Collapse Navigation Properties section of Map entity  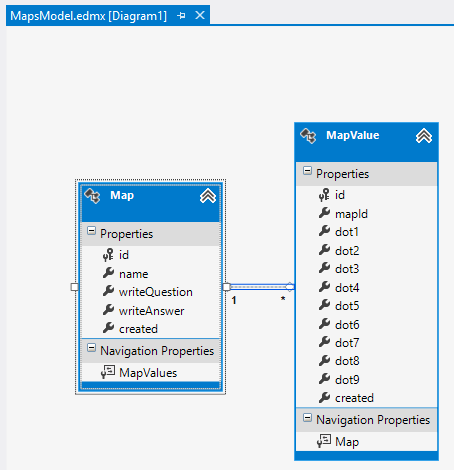pyautogui.click(x=91, y=348)
